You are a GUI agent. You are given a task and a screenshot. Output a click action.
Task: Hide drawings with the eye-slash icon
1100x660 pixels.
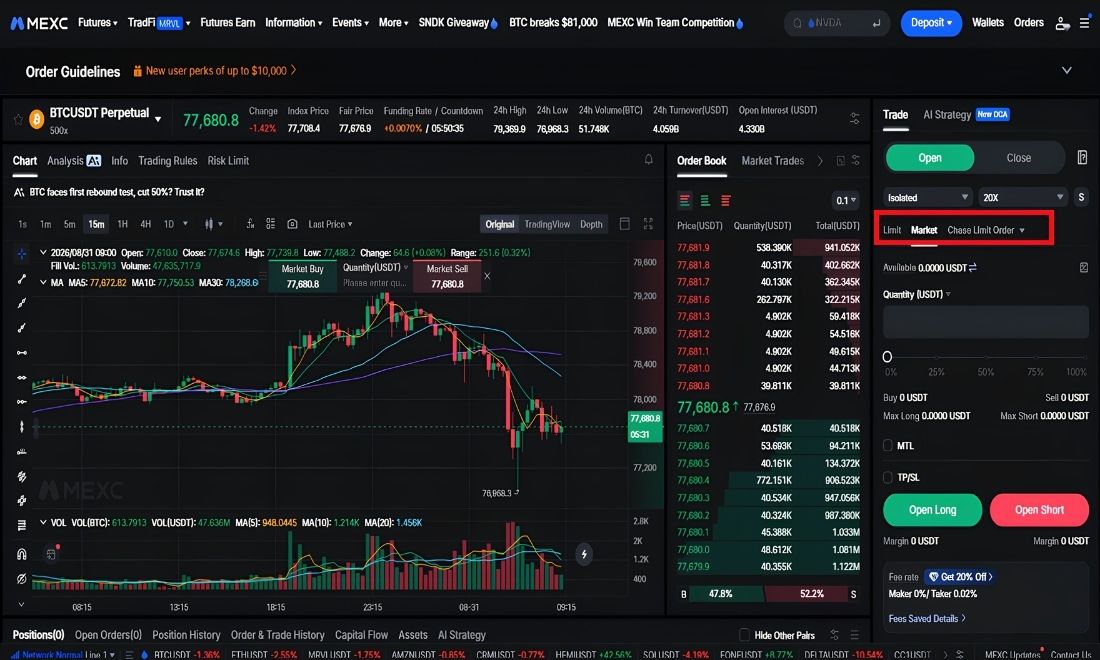point(22,579)
